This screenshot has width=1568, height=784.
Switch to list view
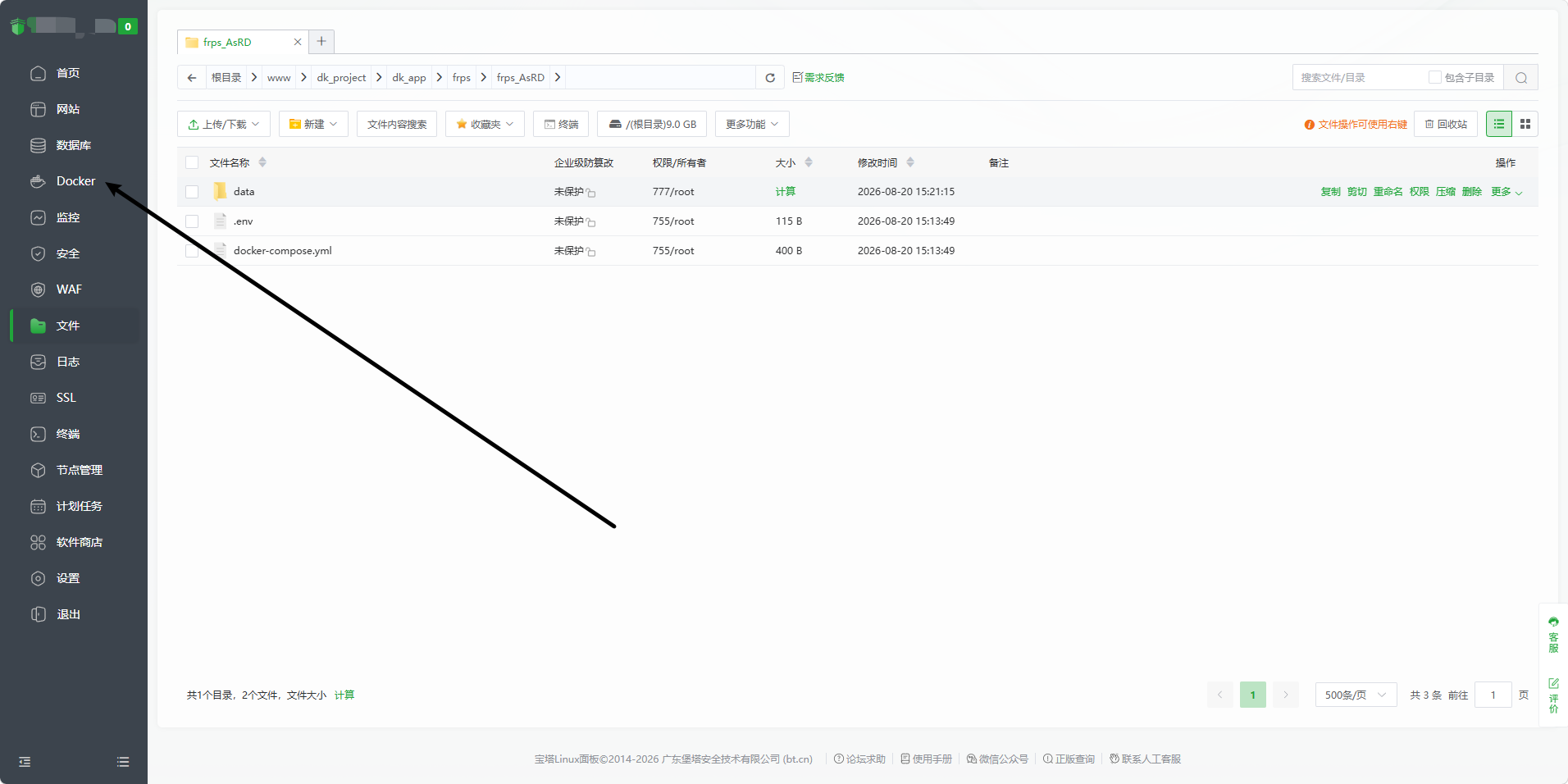(1499, 124)
